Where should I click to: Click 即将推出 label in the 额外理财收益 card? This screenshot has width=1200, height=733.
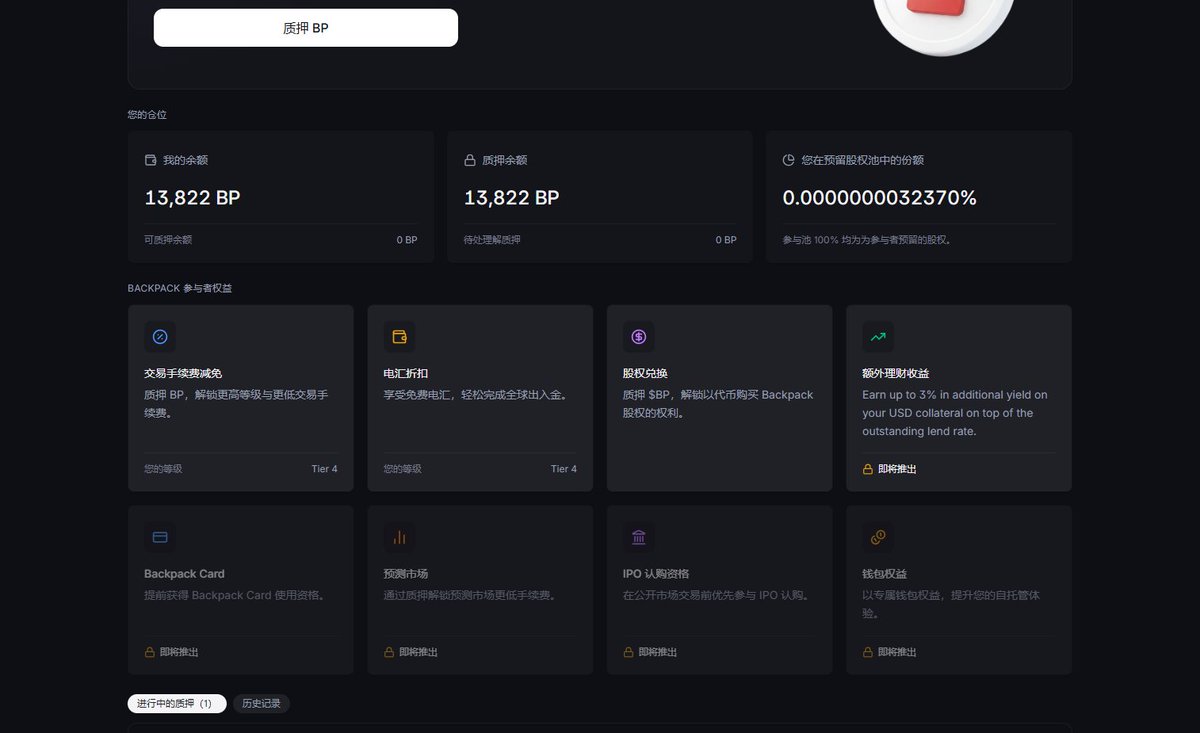point(897,469)
